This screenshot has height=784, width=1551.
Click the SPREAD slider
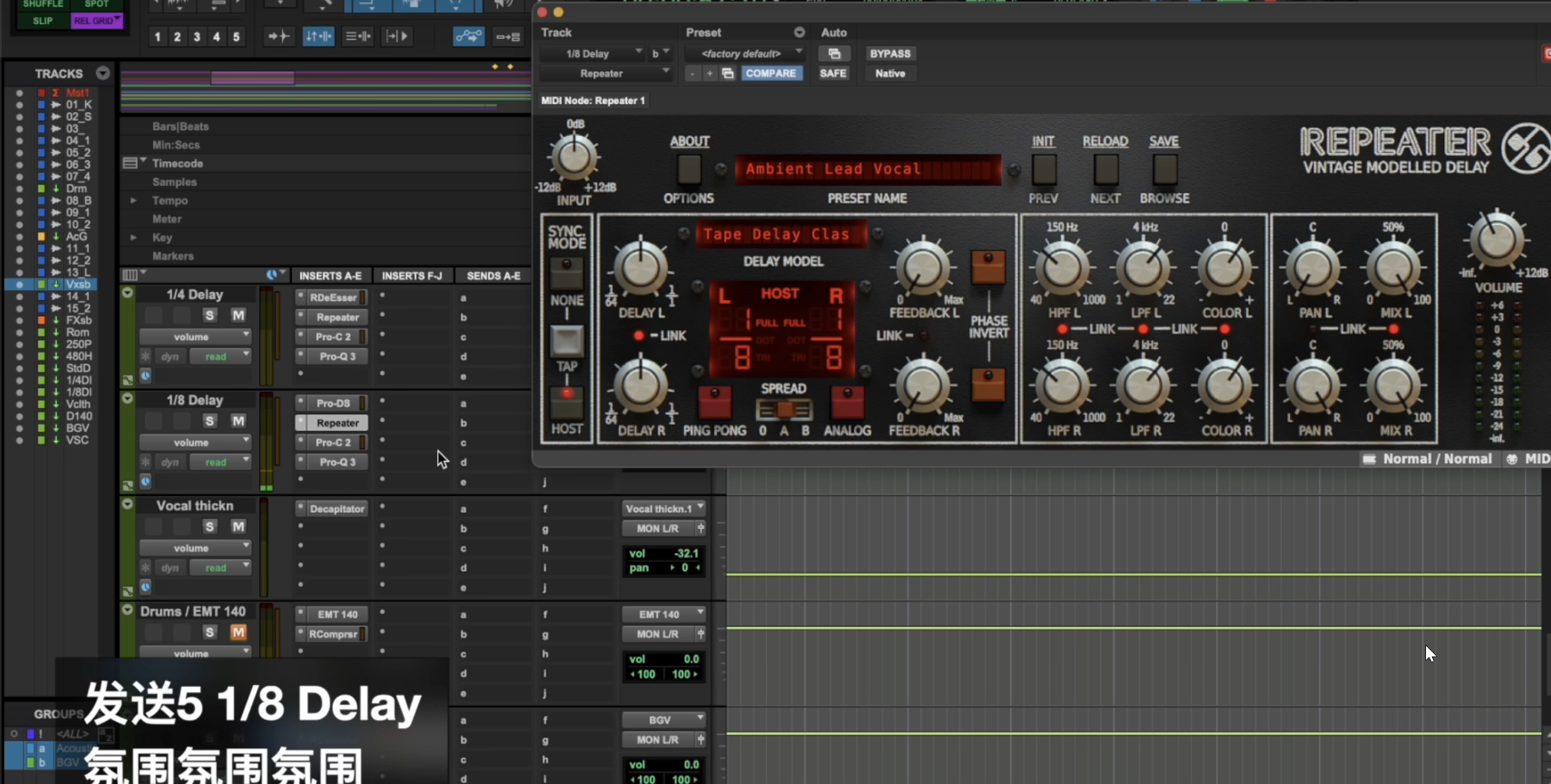784,409
